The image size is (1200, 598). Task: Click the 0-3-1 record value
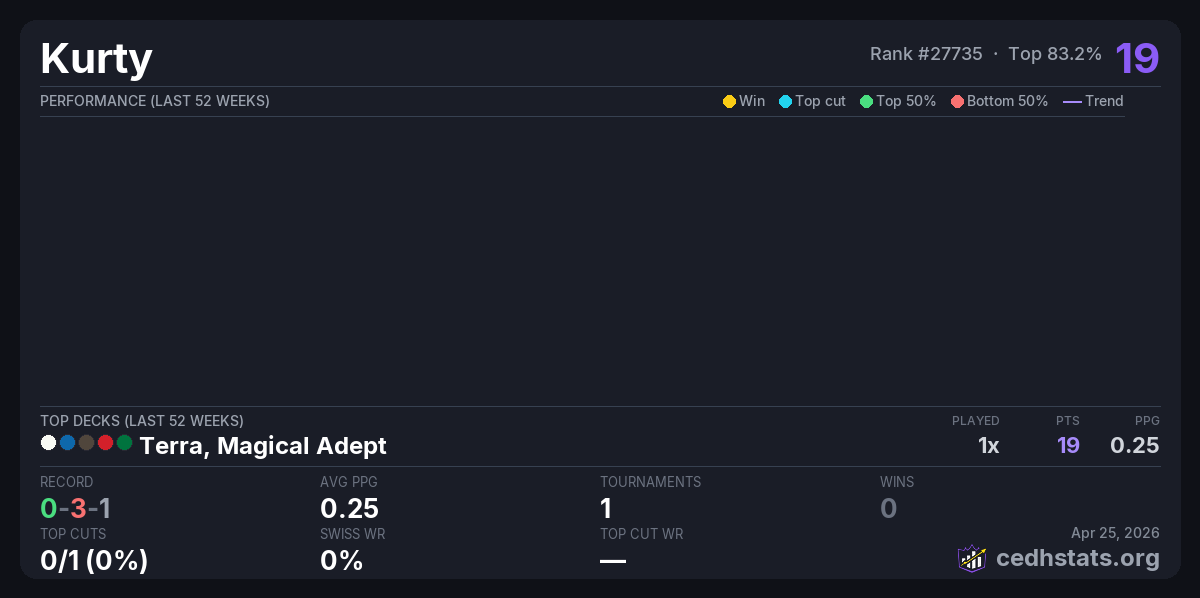[x=75, y=508]
